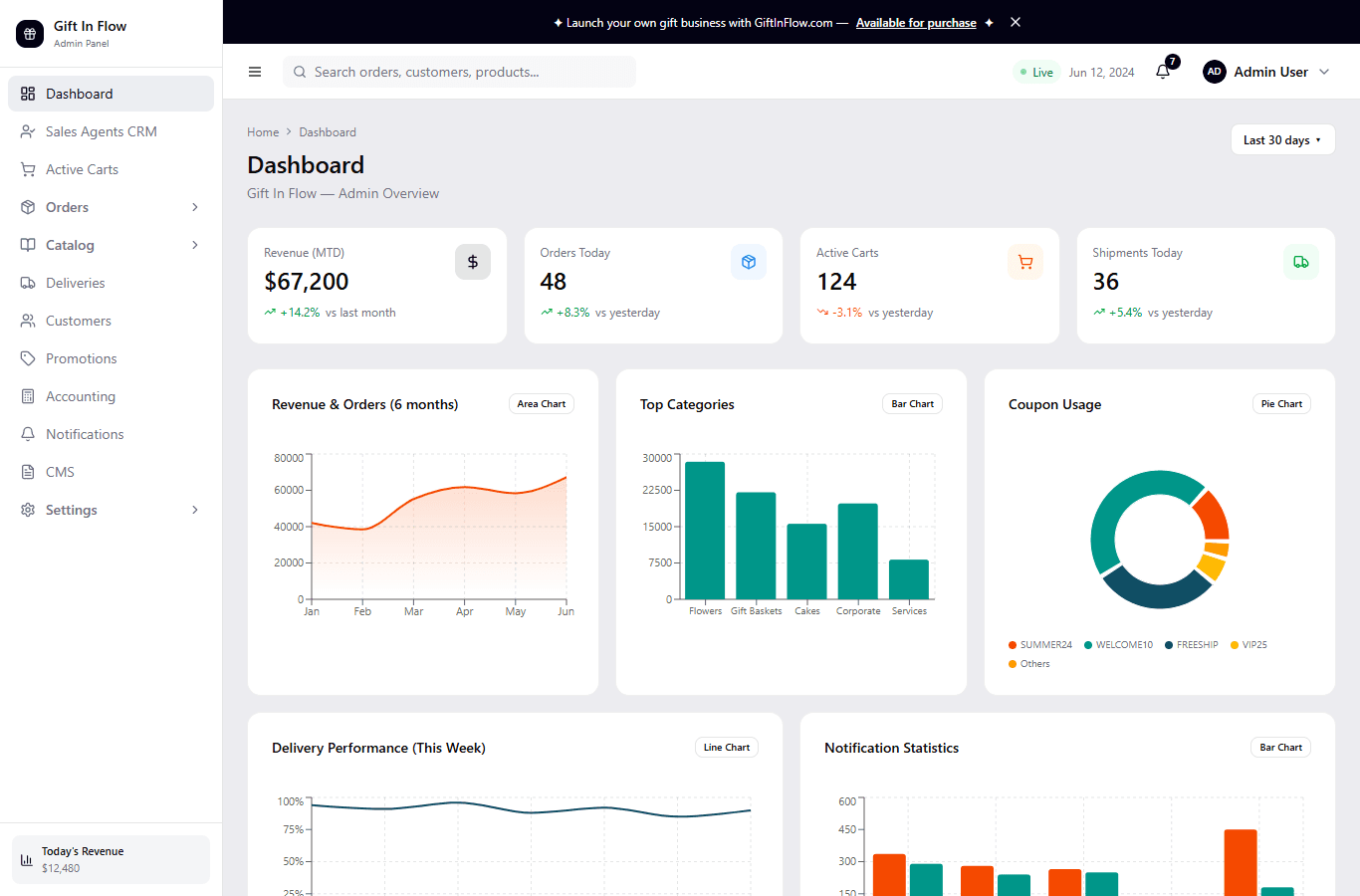
Task: Open the Promotions section
Action: 111,358
